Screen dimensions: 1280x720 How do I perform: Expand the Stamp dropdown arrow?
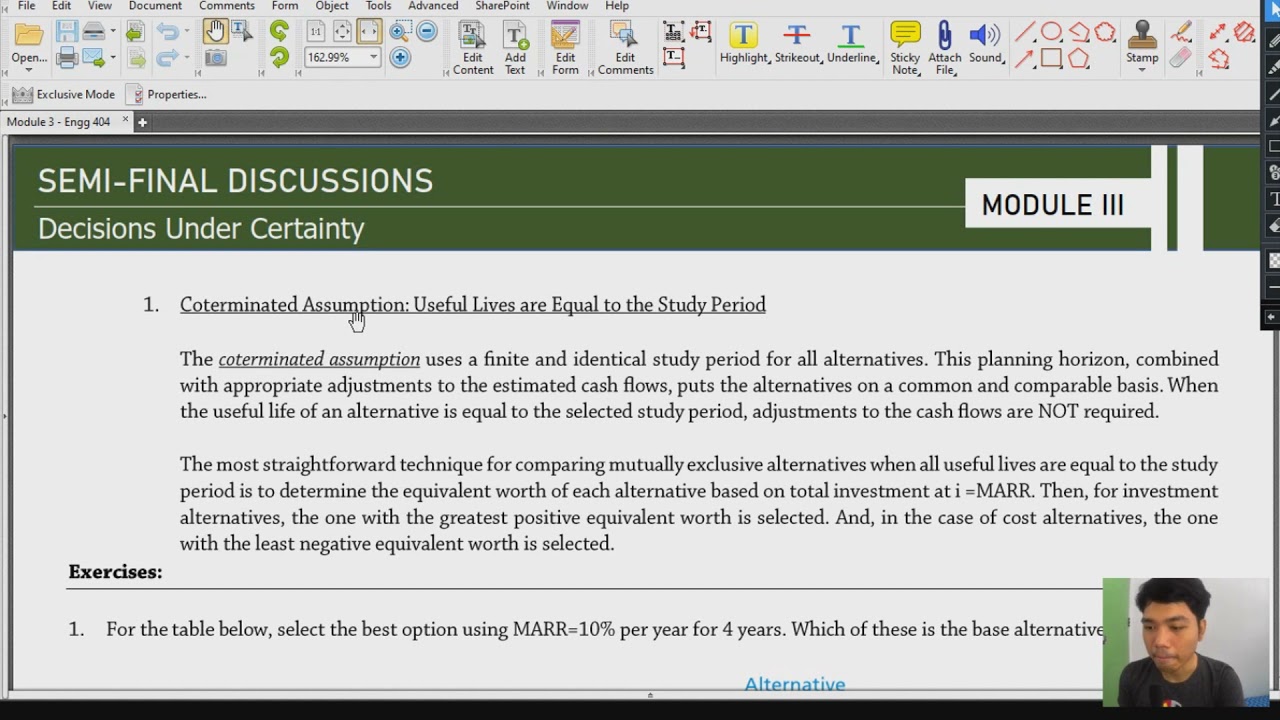point(1142,69)
